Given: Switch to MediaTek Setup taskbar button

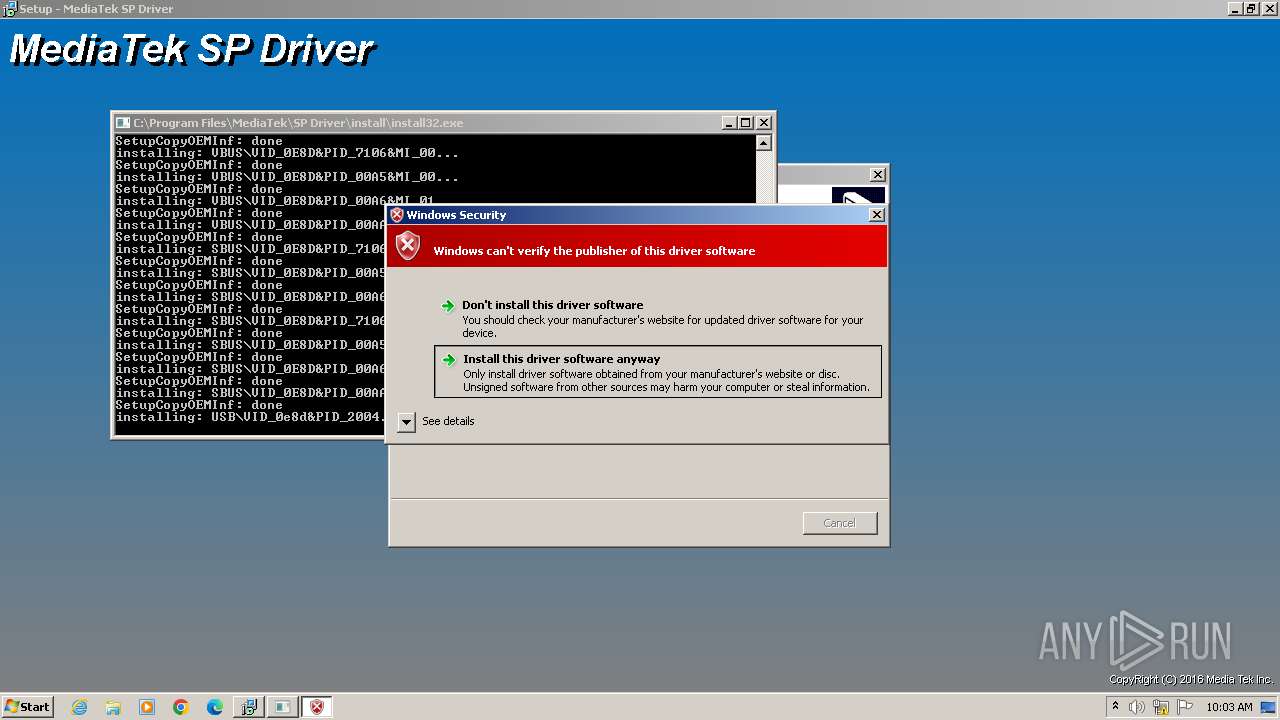Looking at the screenshot, I should point(249,707).
